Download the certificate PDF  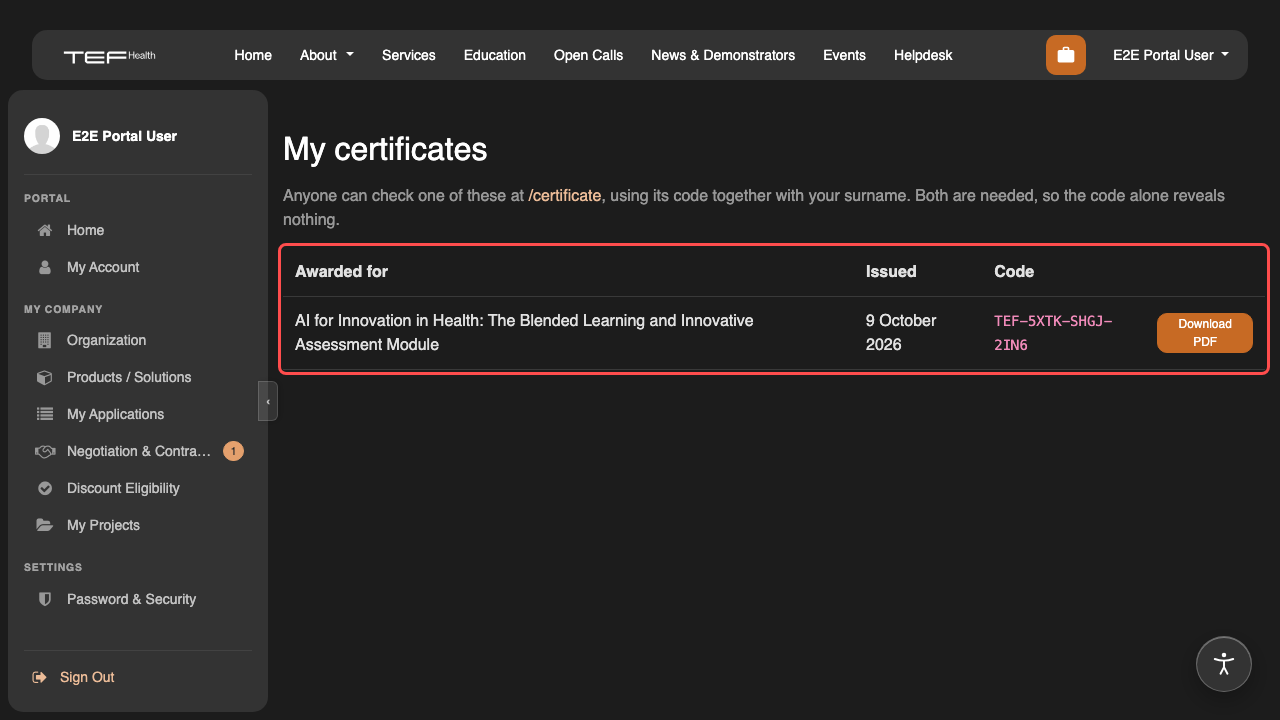click(1205, 333)
